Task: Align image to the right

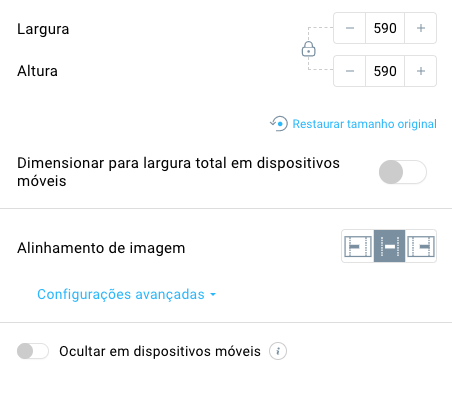Action: click(x=421, y=246)
